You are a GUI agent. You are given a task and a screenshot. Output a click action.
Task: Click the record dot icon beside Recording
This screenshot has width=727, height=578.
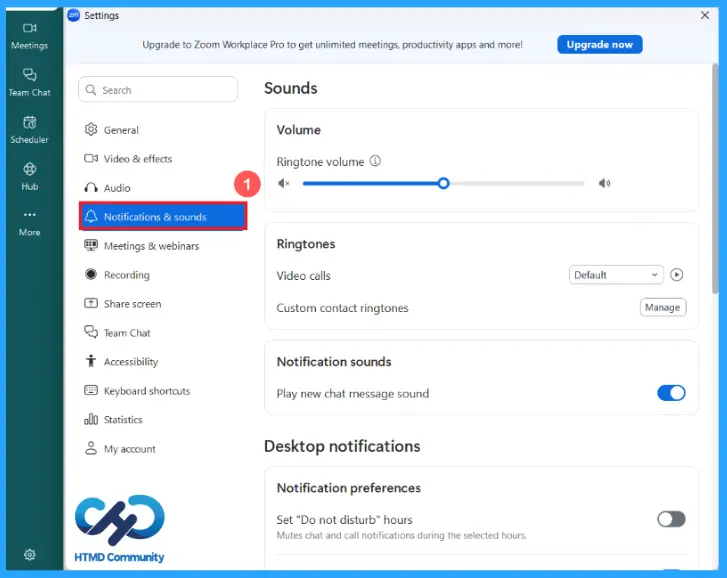(91, 274)
